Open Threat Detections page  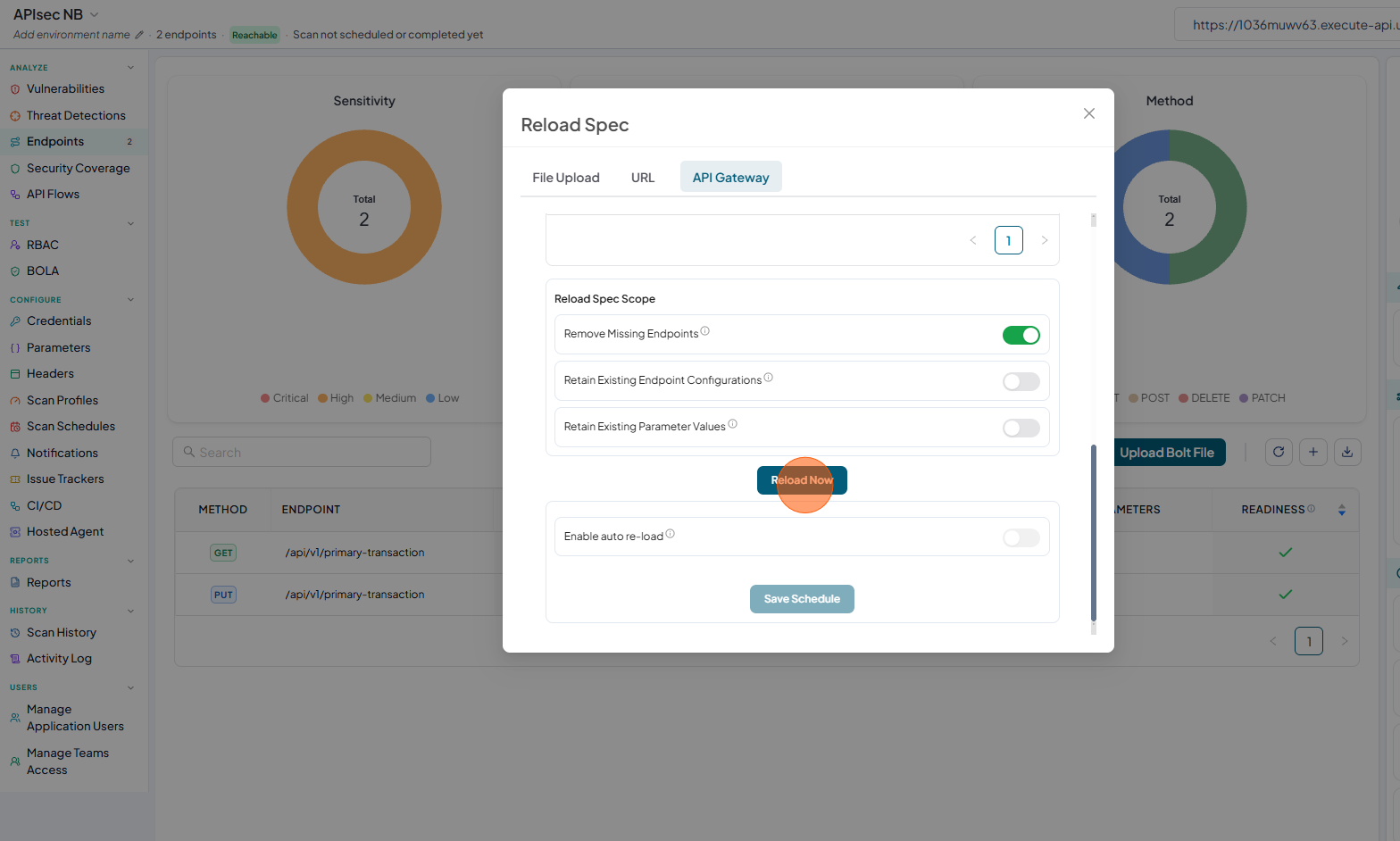[76, 116]
